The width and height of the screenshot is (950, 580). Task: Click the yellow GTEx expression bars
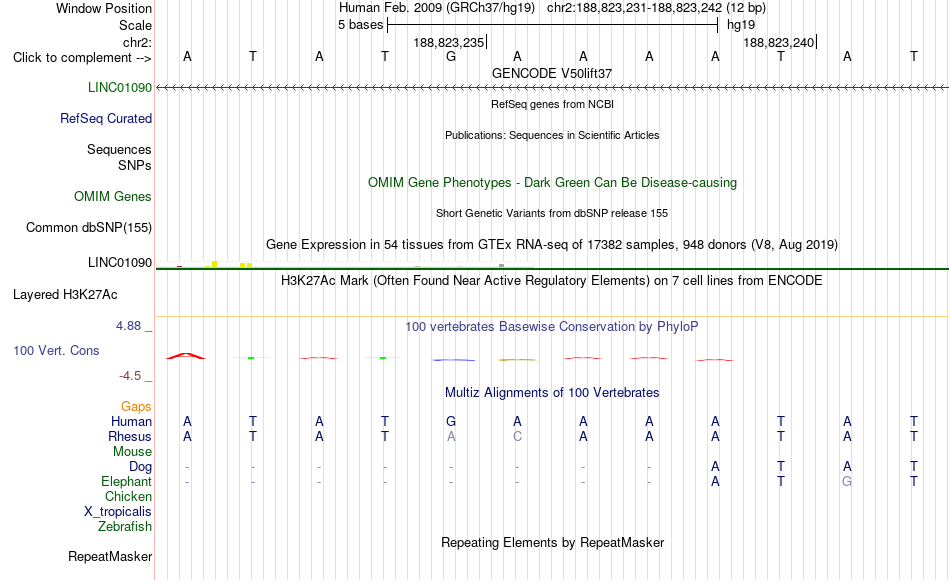pos(228,264)
